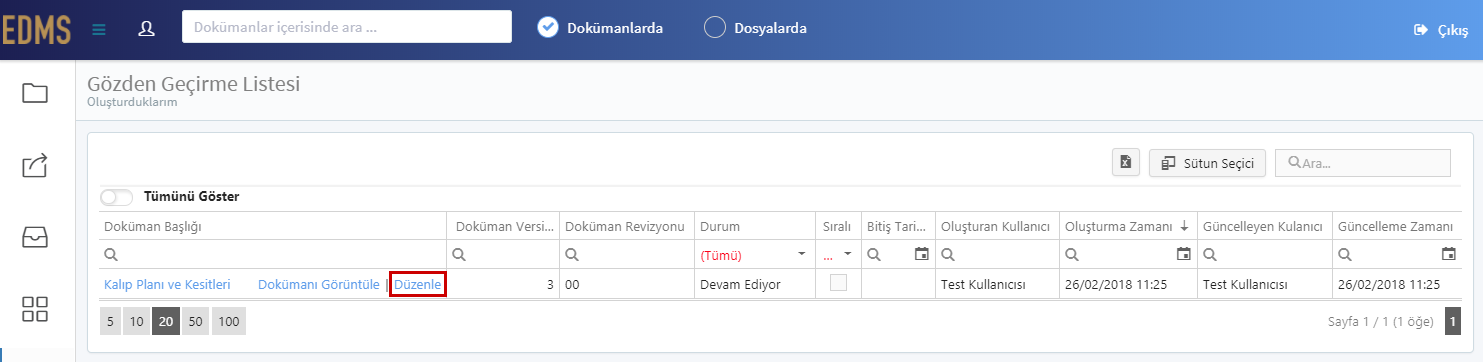Toggle the Tümünü Göster switch
This screenshot has width=1483, height=362.
pos(117,197)
